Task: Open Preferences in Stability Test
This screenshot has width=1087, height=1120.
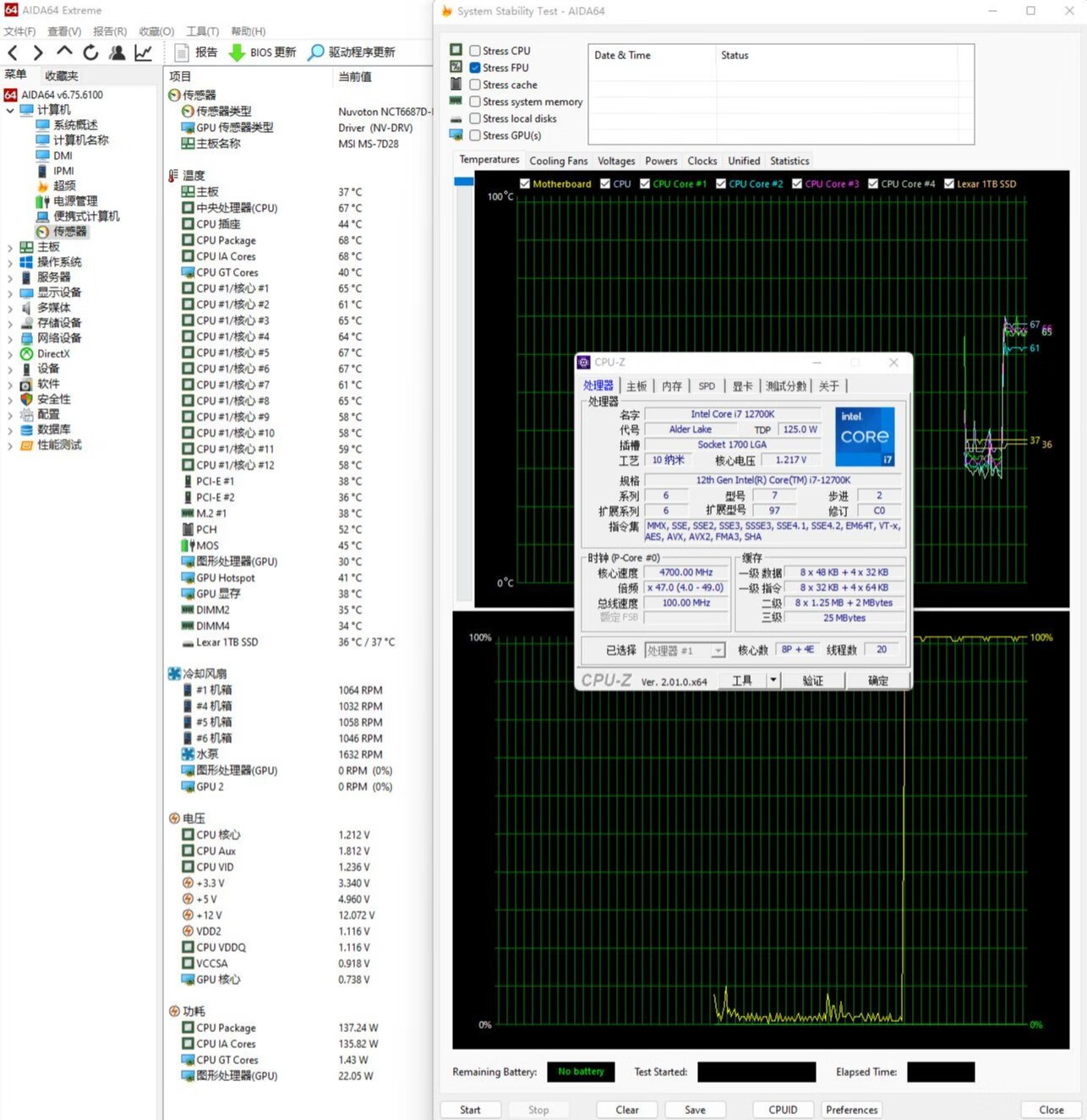Action: coord(852,1110)
